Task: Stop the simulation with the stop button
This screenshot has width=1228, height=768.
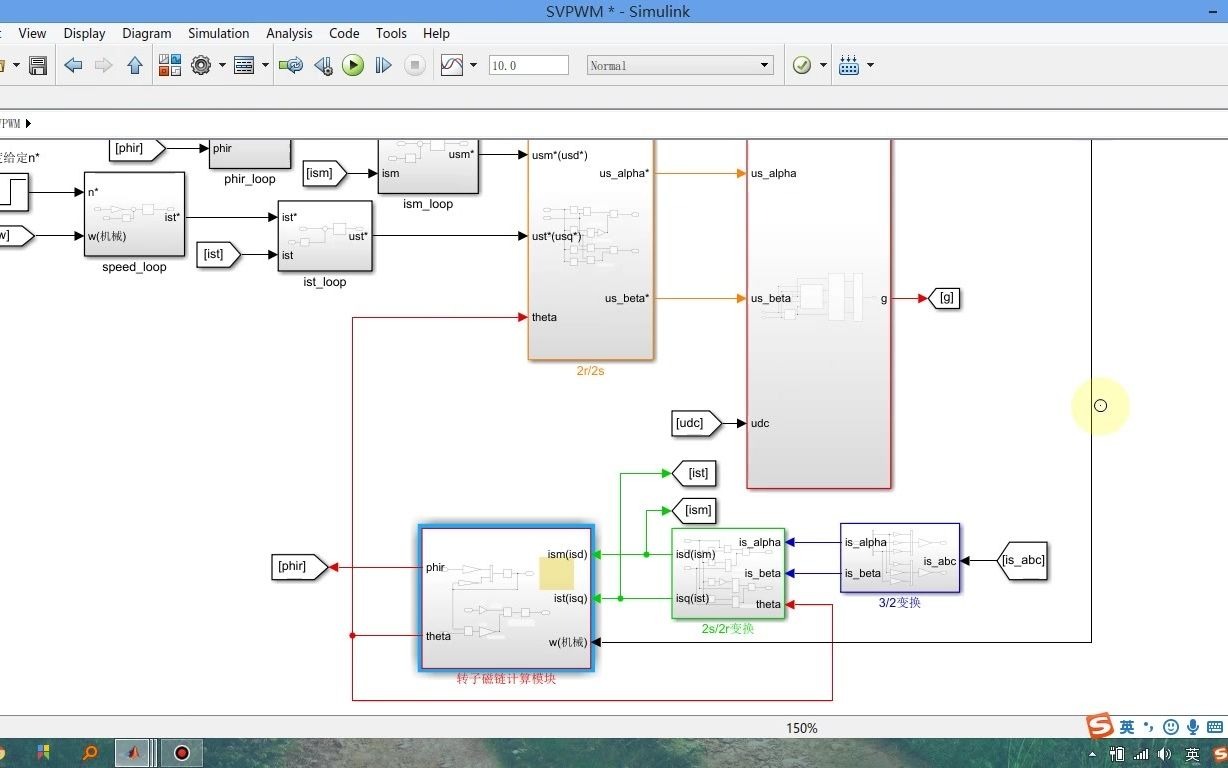Action: coord(415,66)
